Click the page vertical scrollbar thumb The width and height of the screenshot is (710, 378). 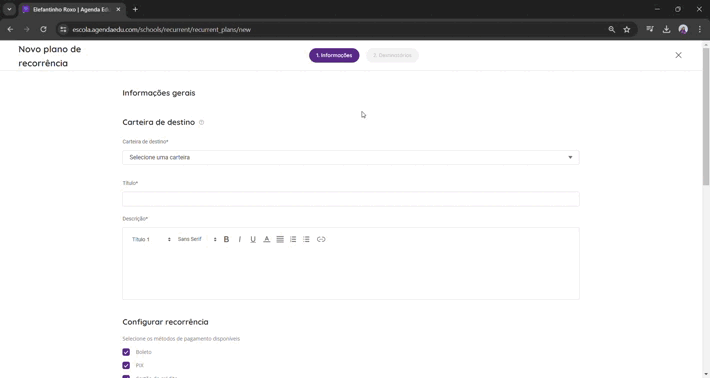(706, 115)
